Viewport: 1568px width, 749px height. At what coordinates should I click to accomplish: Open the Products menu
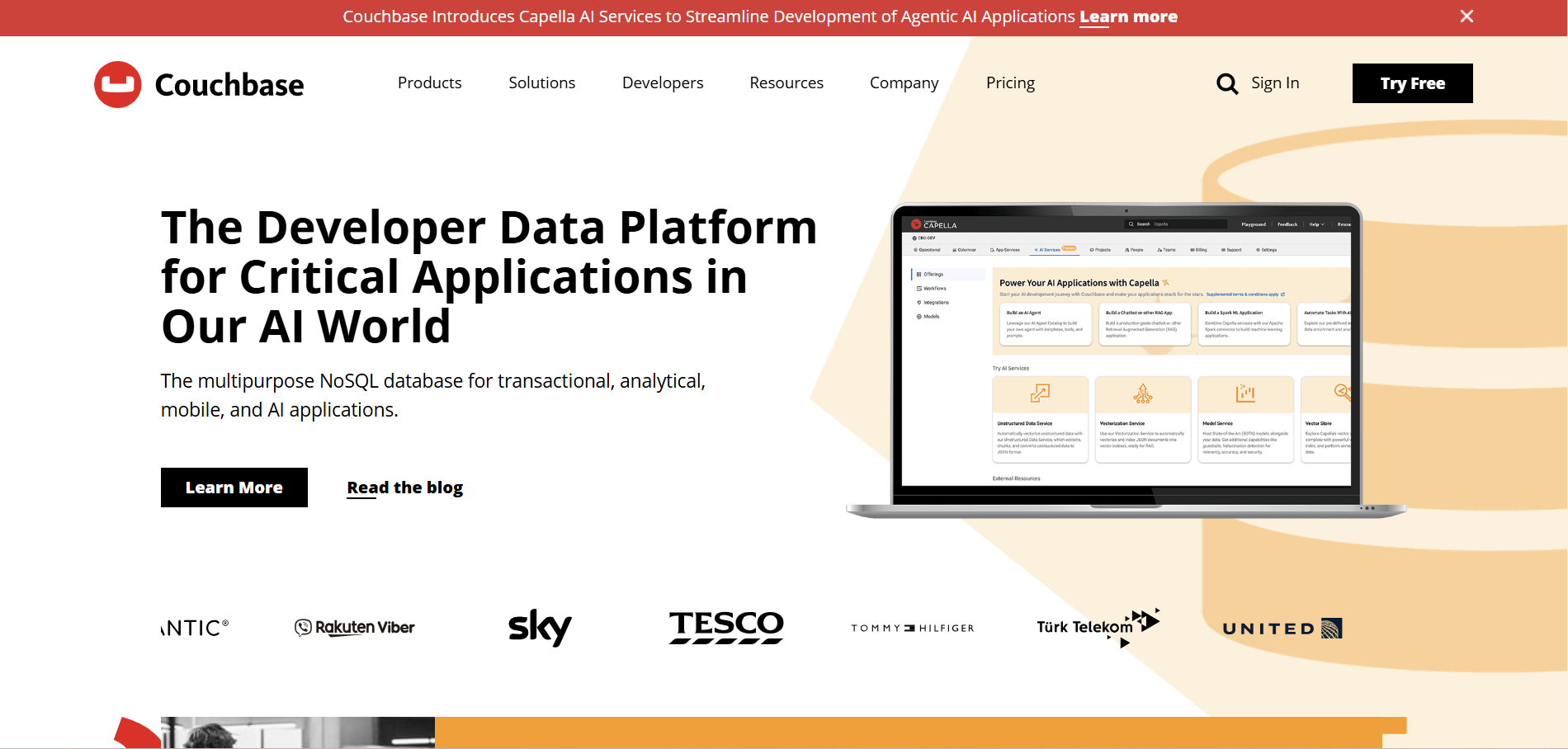point(430,82)
